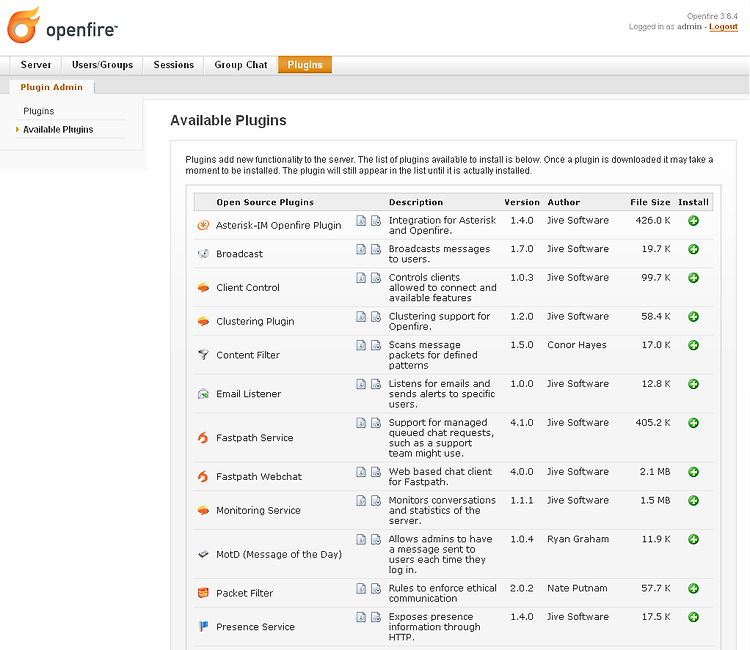This screenshot has width=750, height=650.
Task: Open the changelog for Packet Filter
Action: click(x=376, y=588)
